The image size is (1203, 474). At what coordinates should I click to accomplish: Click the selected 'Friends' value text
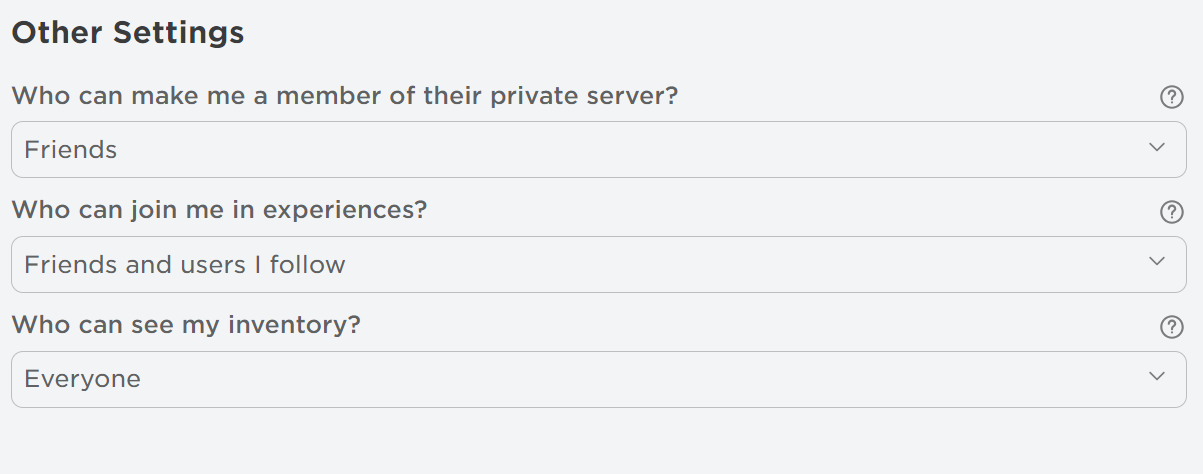[70, 150]
